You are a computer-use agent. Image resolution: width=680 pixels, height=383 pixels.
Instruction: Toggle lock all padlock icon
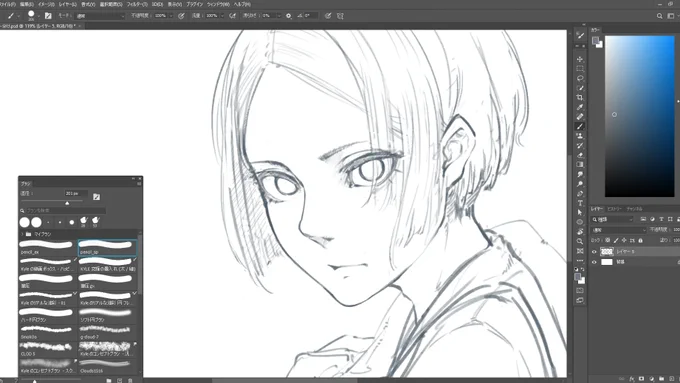pyautogui.click(x=641, y=240)
